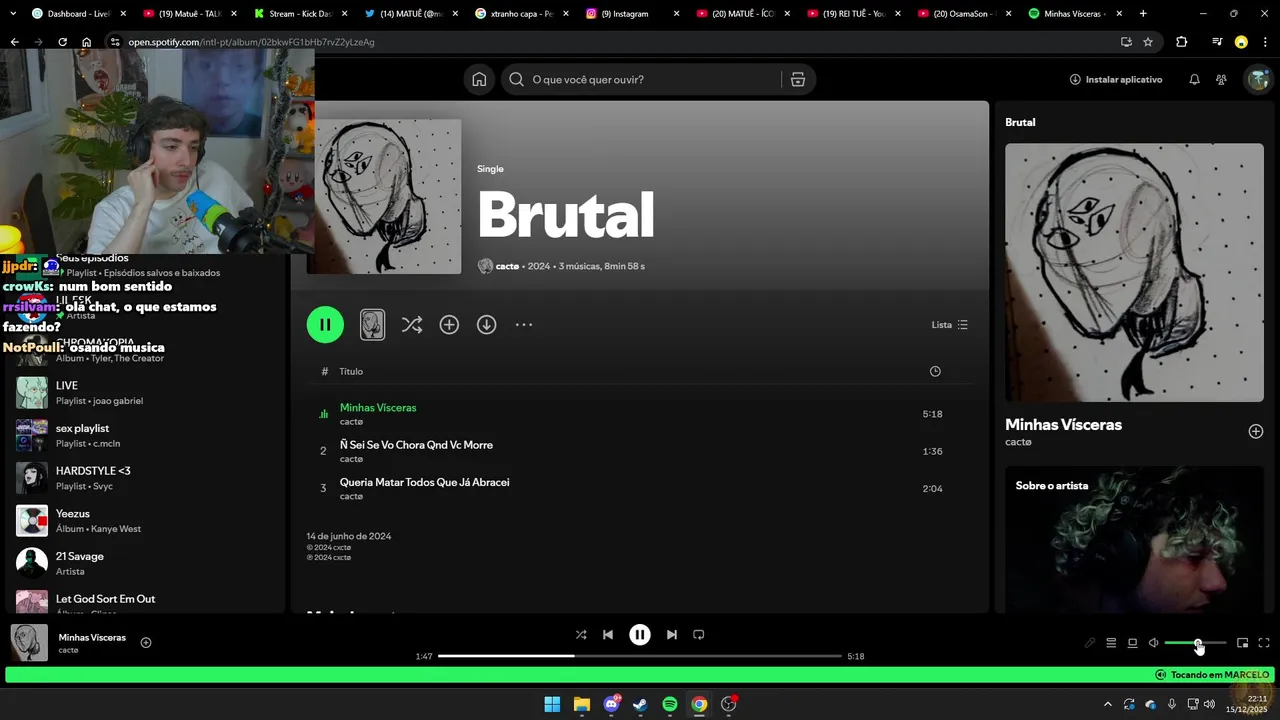Reload the page with browser refresh icon
1280x720 pixels.
(x=62, y=42)
